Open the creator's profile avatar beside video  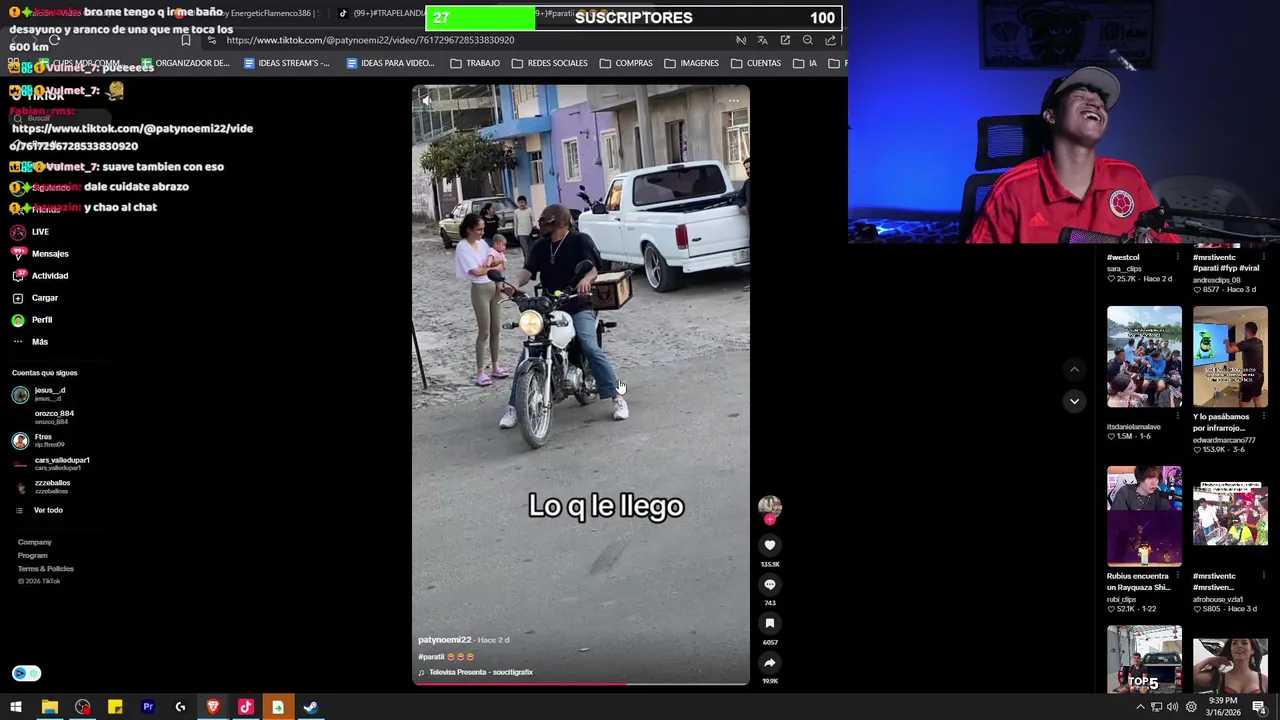tap(769, 505)
